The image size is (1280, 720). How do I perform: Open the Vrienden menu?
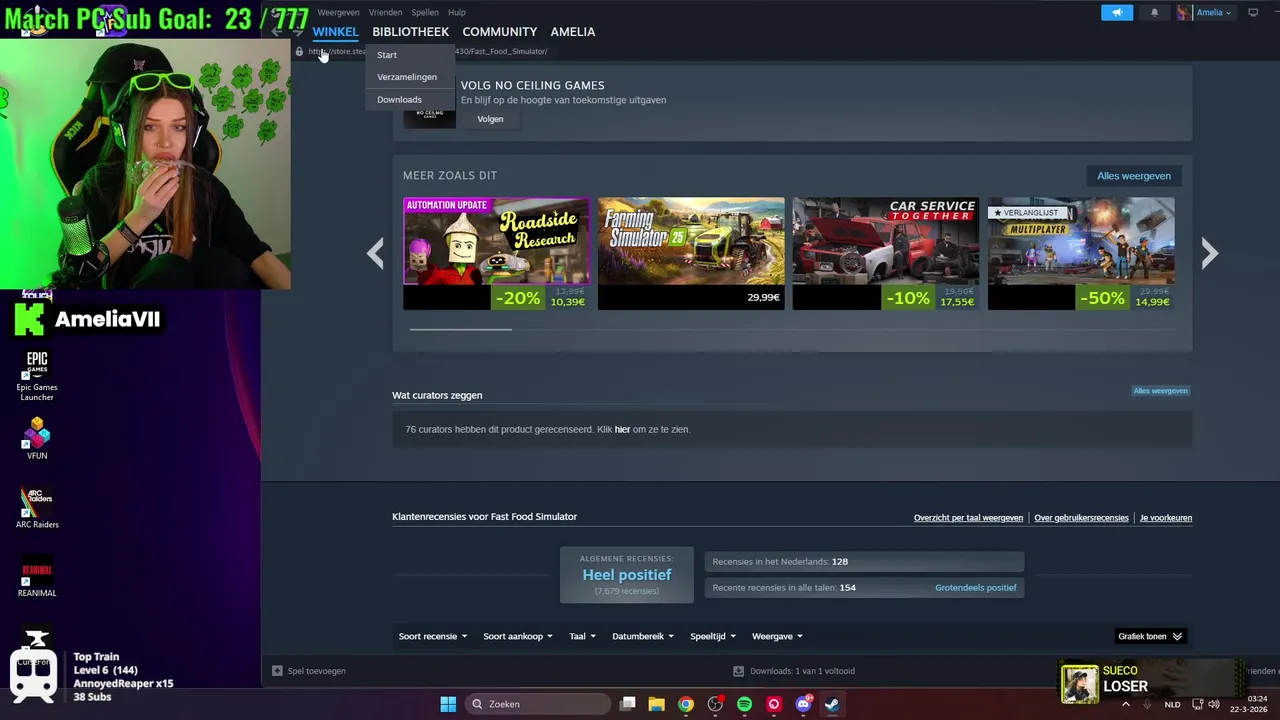click(x=385, y=12)
